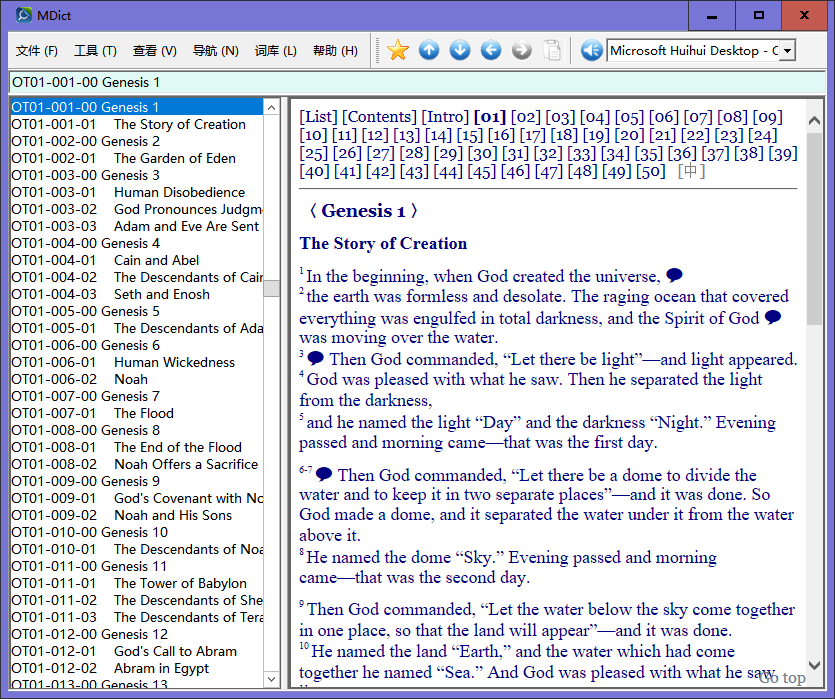Click the MDict app icon in title bar
The width and height of the screenshot is (835, 699).
(23, 15)
